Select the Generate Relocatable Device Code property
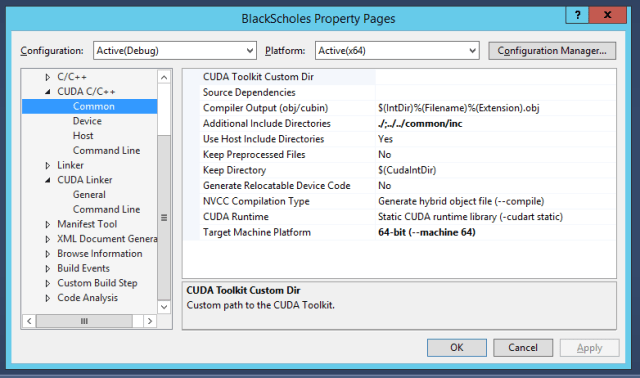Viewport: 640px width, 378px height. (277, 185)
